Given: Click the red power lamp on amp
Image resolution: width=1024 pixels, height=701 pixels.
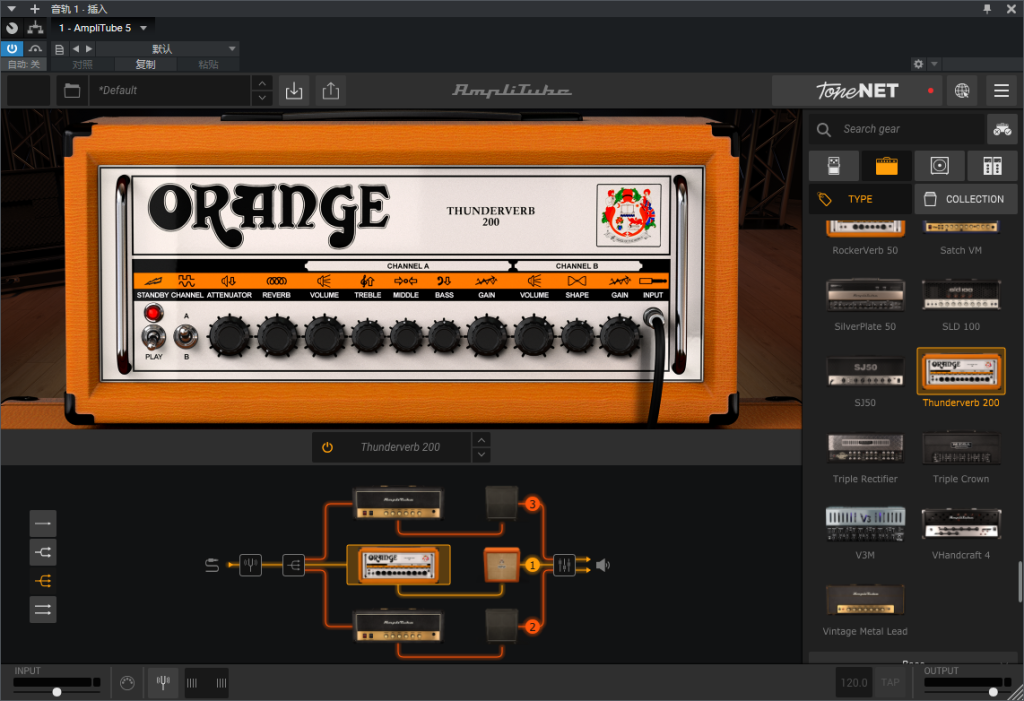Looking at the screenshot, I should pyautogui.click(x=153, y=313).
